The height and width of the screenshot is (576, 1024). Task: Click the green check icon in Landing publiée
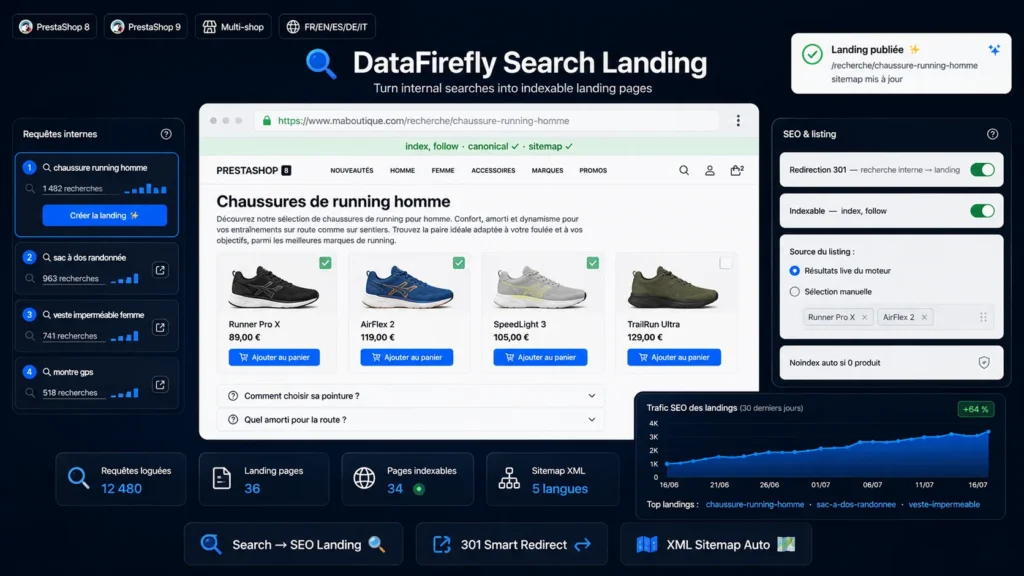(812, 54)
